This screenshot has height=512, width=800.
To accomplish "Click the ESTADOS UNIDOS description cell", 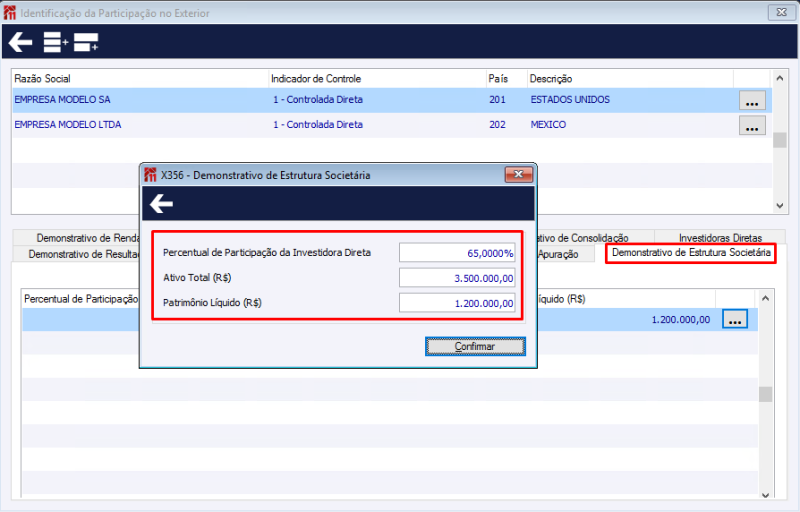I will click(x=570, y=100).
